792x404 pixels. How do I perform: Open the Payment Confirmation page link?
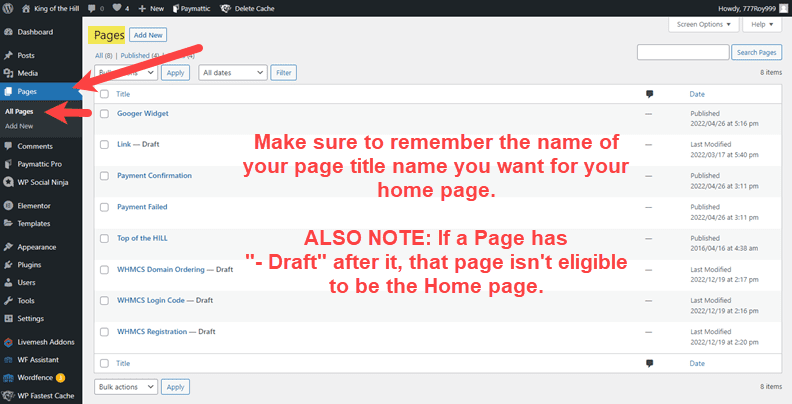click(155, 176)
